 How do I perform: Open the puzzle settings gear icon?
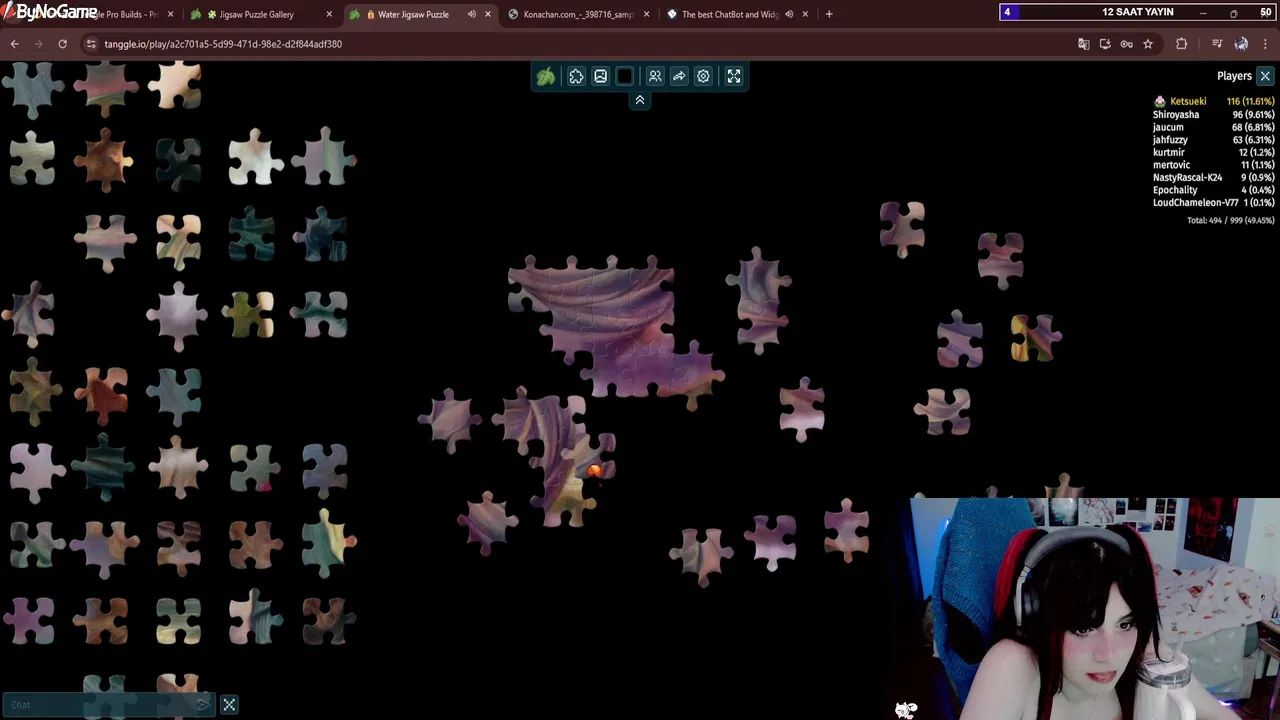point(703,76)
